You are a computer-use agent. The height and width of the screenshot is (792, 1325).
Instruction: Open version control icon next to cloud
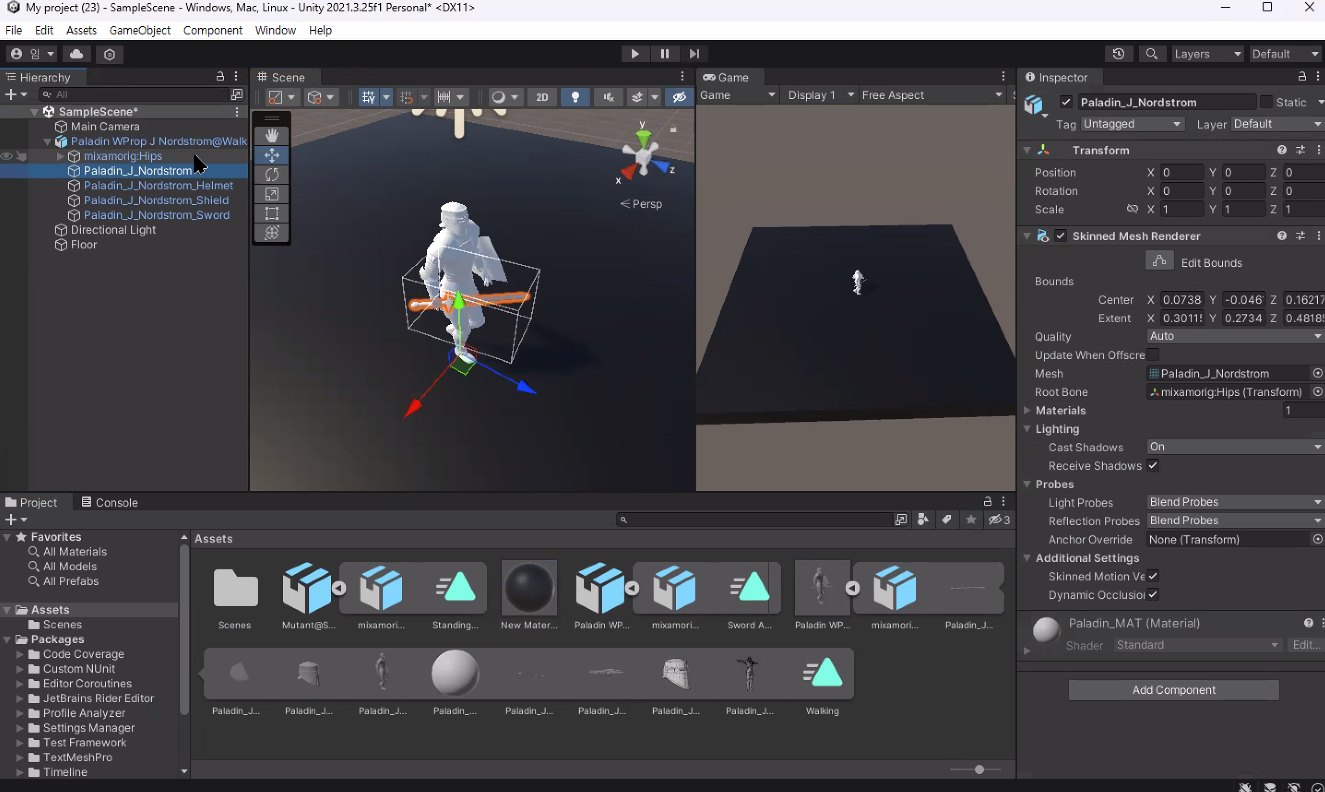[x=110, y=54]
